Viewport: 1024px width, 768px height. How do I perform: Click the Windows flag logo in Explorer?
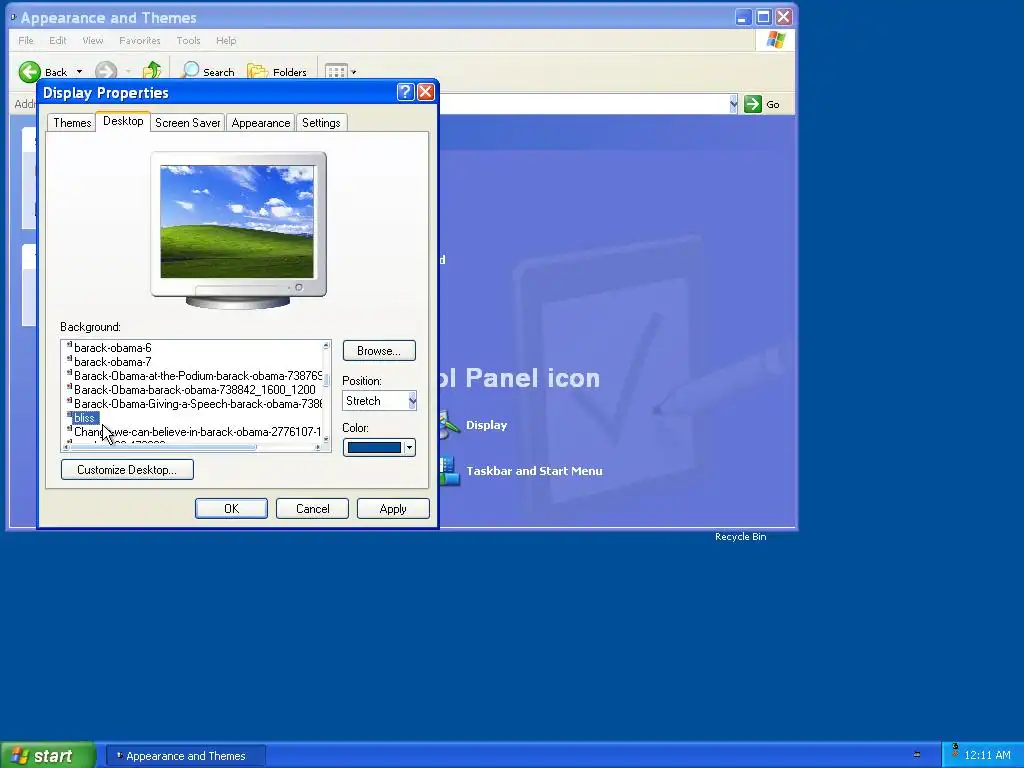pyautogui.click(x=775, y=40)
